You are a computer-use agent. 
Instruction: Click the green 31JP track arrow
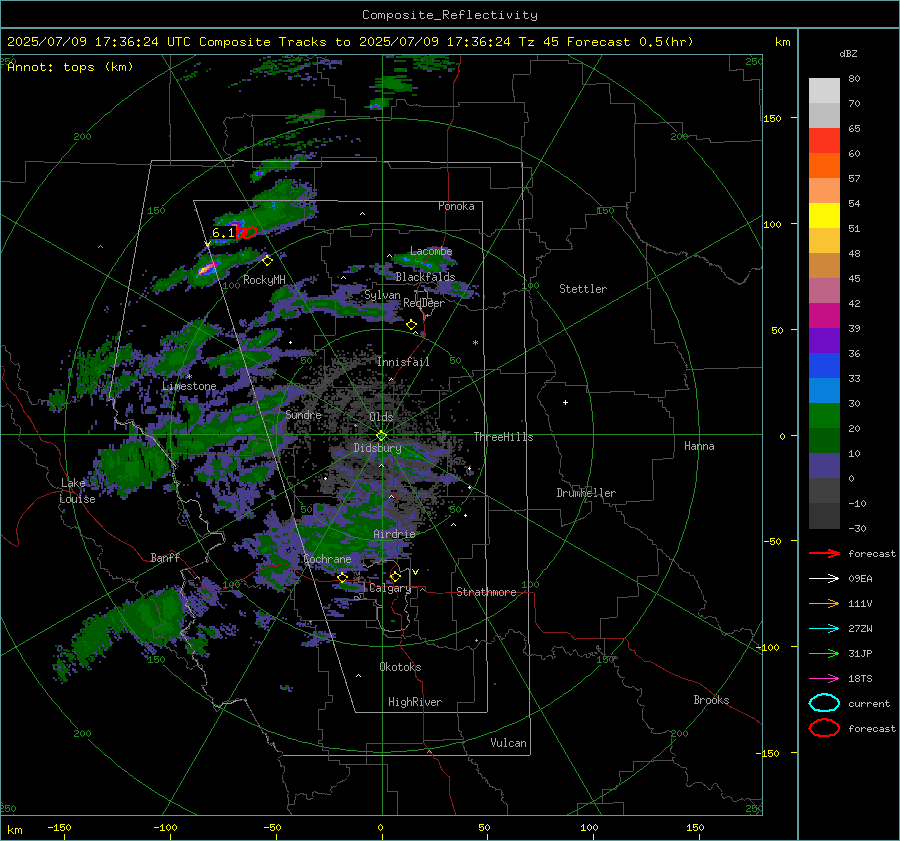point(824,653)
